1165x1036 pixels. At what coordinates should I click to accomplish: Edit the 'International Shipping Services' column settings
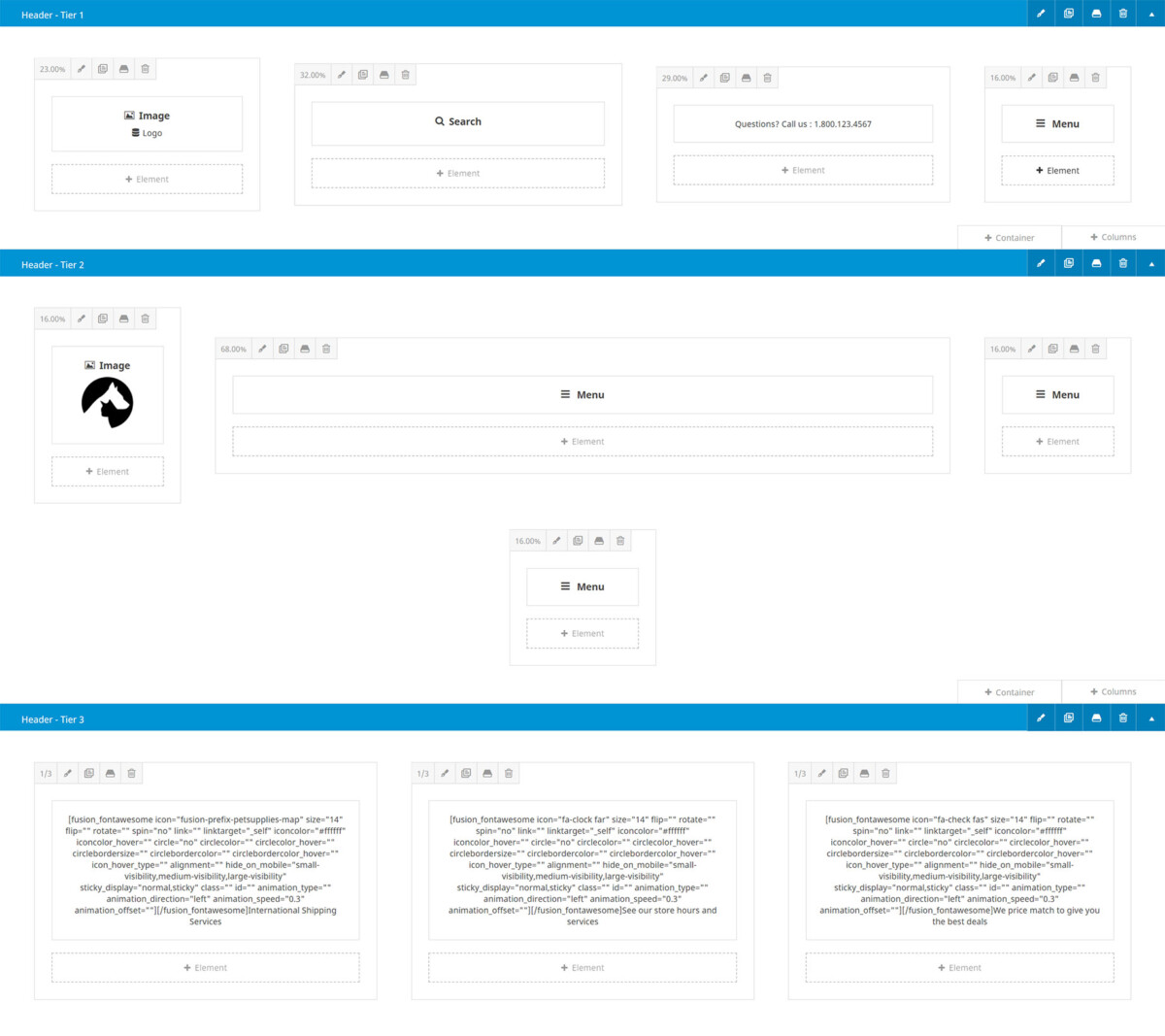tap(67, 773)
